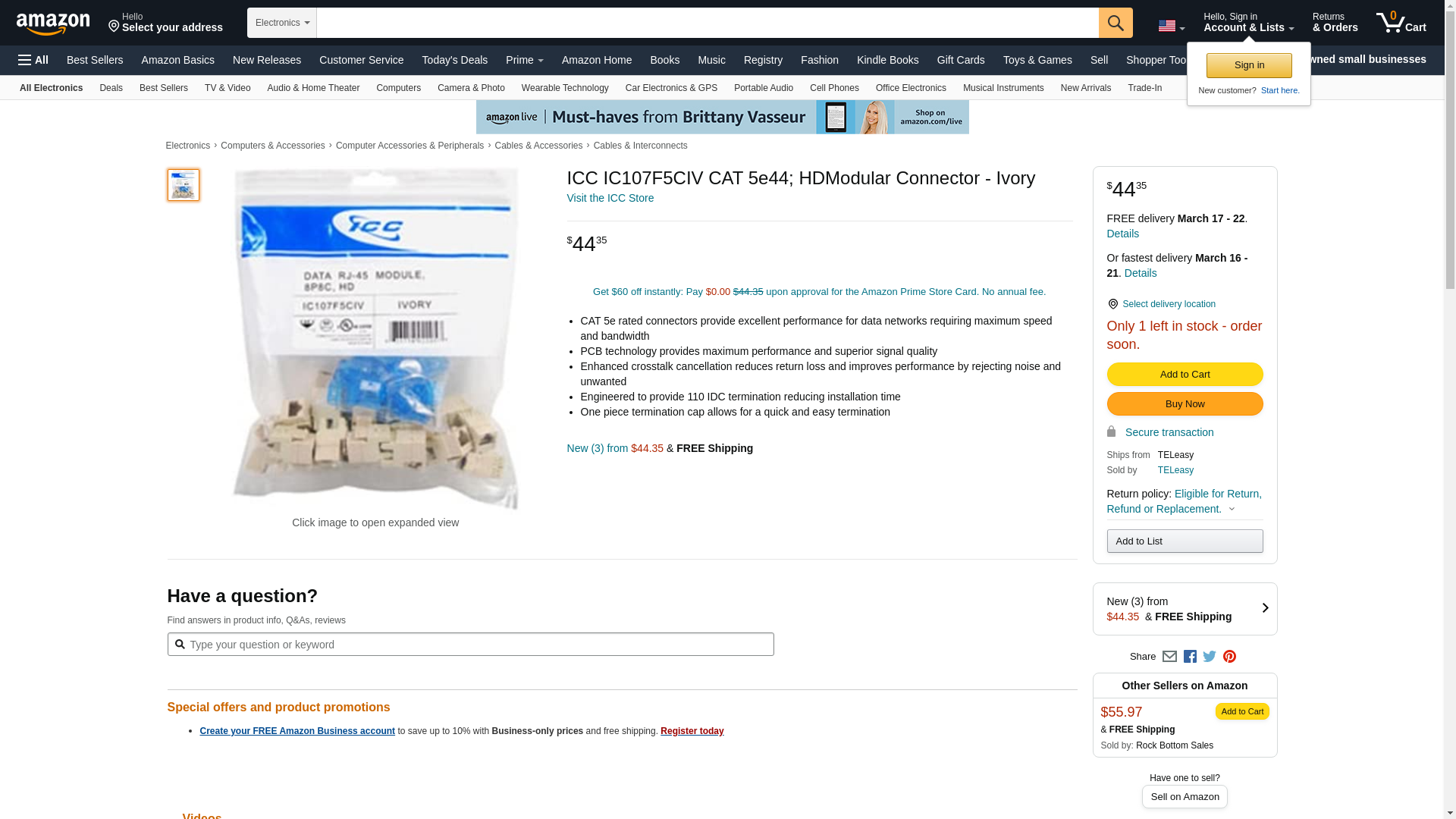
Task: Open Today's Deals in the navigation bar
Action: point(455,60)
